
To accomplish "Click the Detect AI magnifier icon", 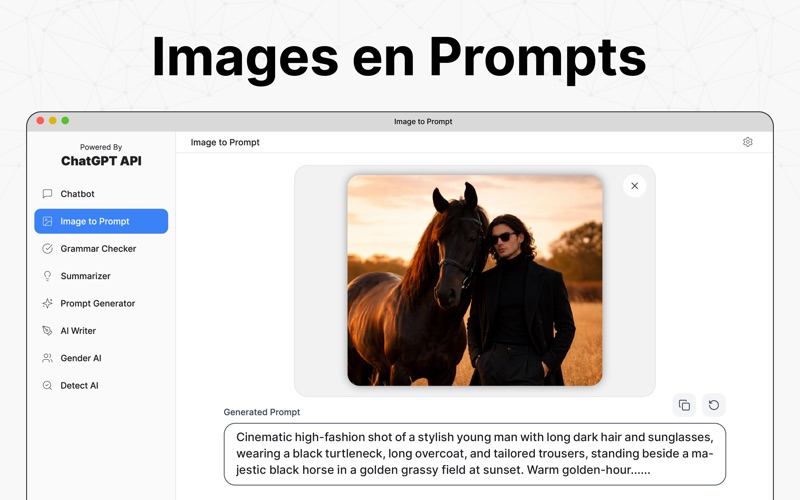I will [x=47, y=386].
